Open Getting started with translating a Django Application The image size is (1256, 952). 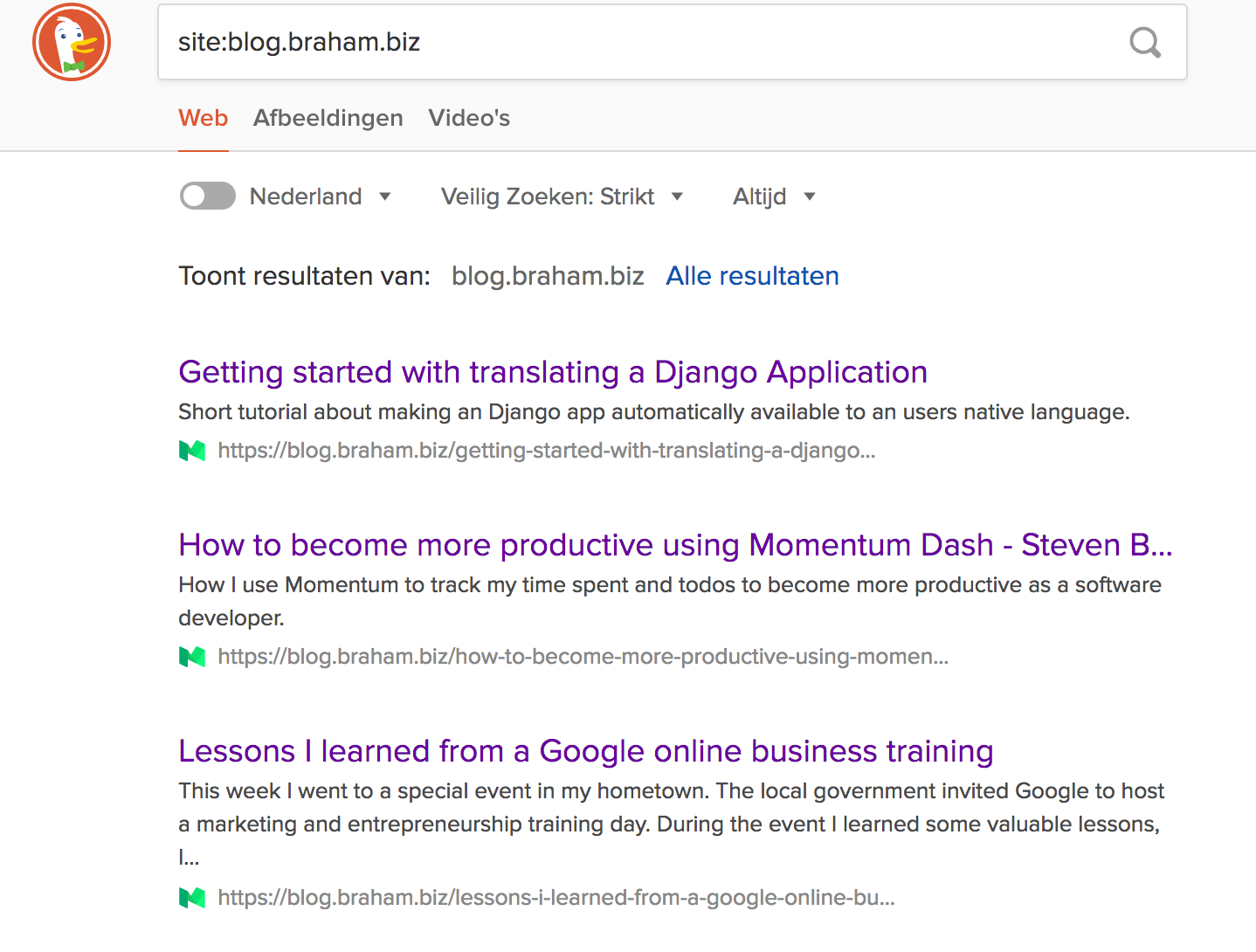[x=553, y=372]
